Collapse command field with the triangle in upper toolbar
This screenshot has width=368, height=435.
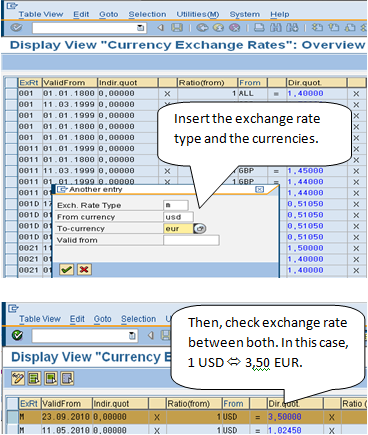161,28
